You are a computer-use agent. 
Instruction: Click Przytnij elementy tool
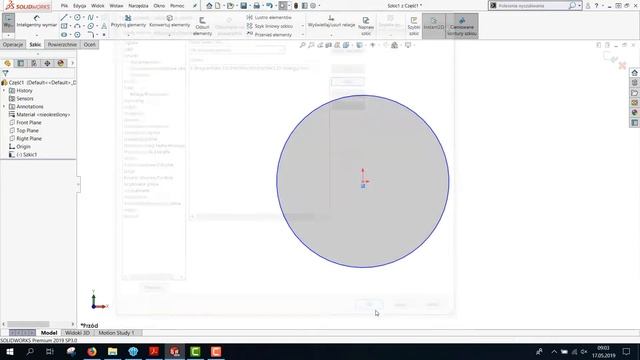(128, 21)
